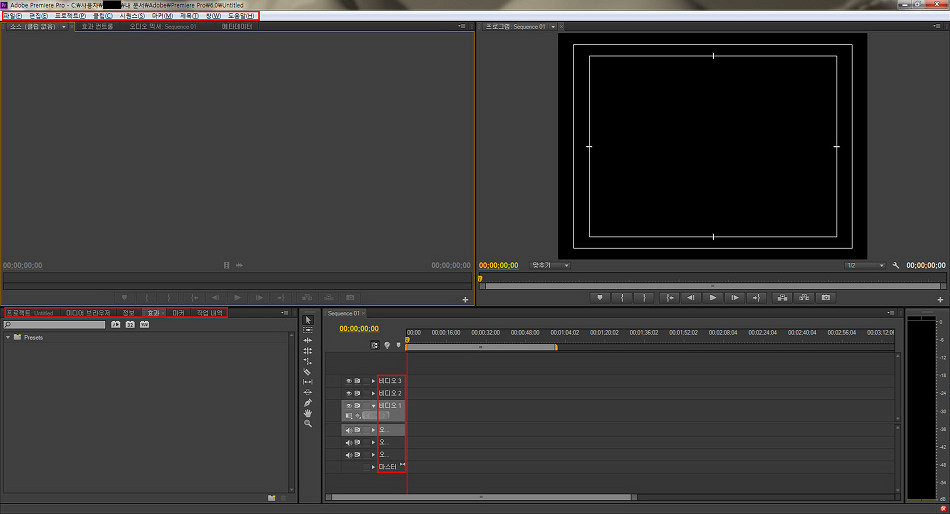The height and width of the screenshot is (514, 950).
Task: Hide the 비디오 3 track with eye icon
Action: 349,381
